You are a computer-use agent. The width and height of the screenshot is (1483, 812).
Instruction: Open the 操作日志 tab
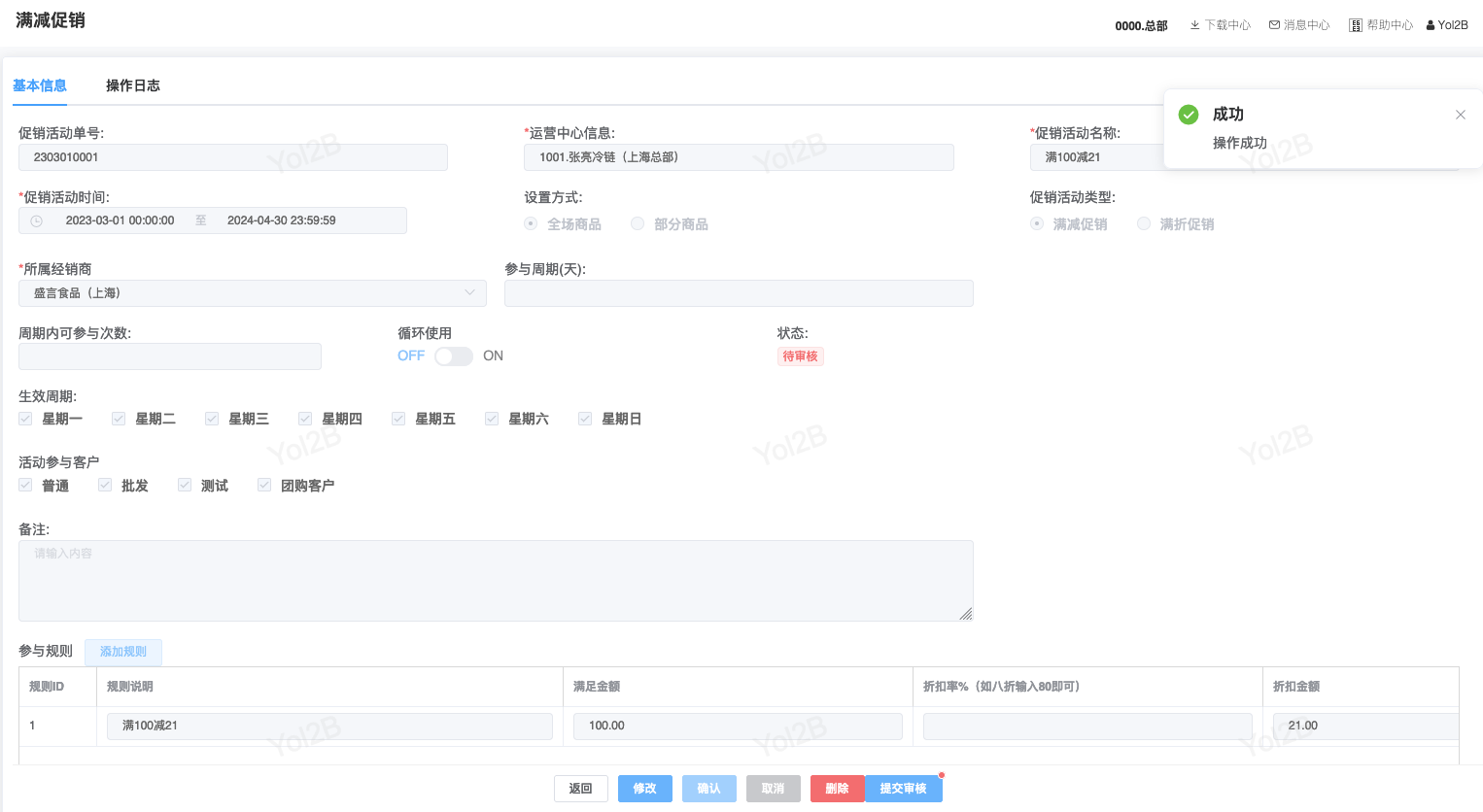click(x=133, y=85)
